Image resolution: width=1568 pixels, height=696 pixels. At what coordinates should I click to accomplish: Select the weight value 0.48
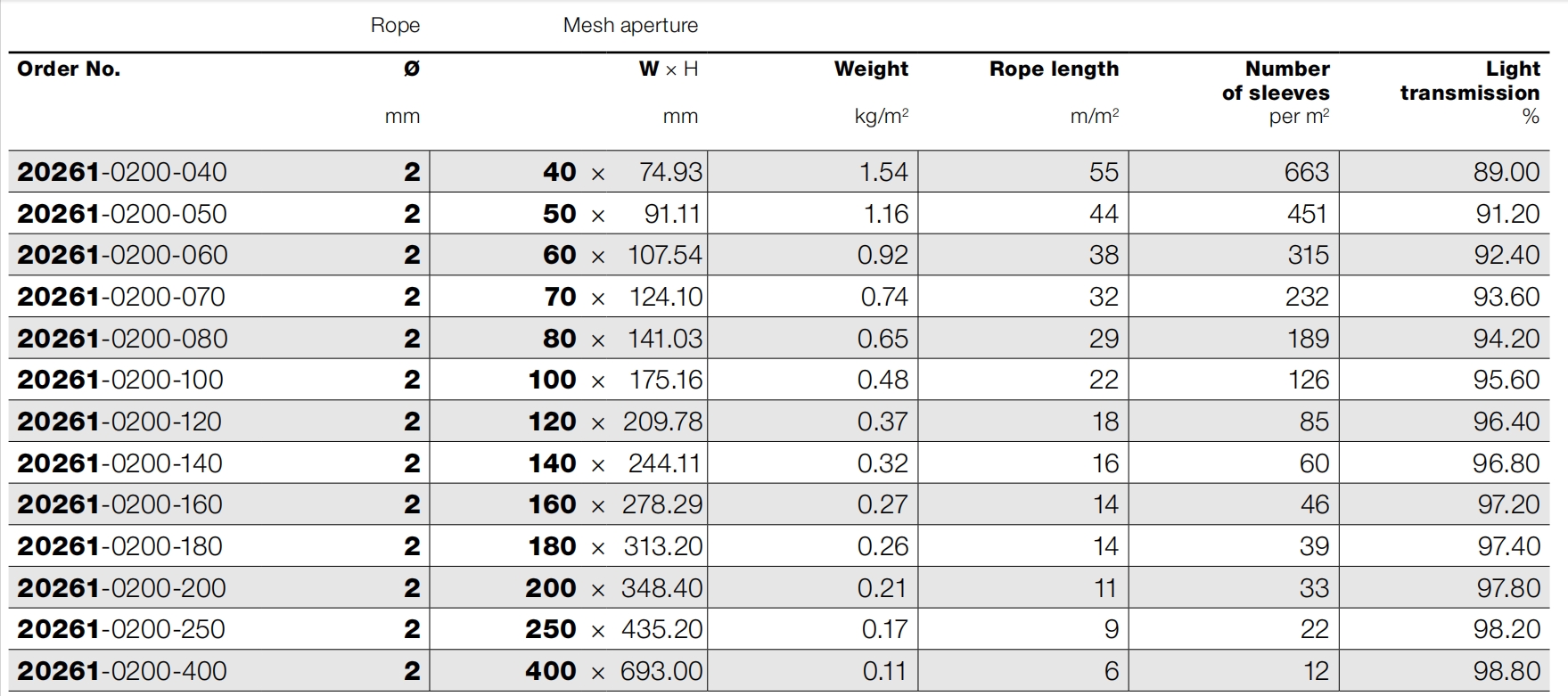[883, 380]
